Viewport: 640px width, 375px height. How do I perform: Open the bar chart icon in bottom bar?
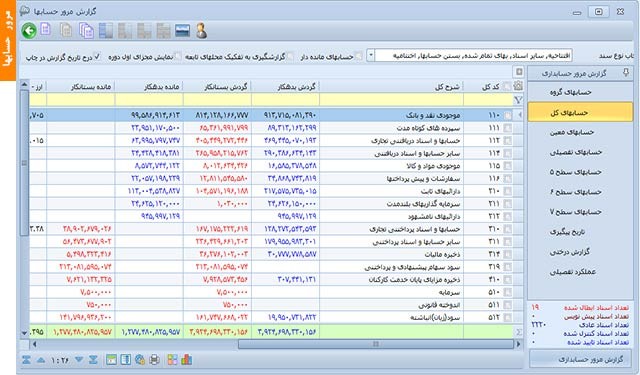tap(187, 359)
